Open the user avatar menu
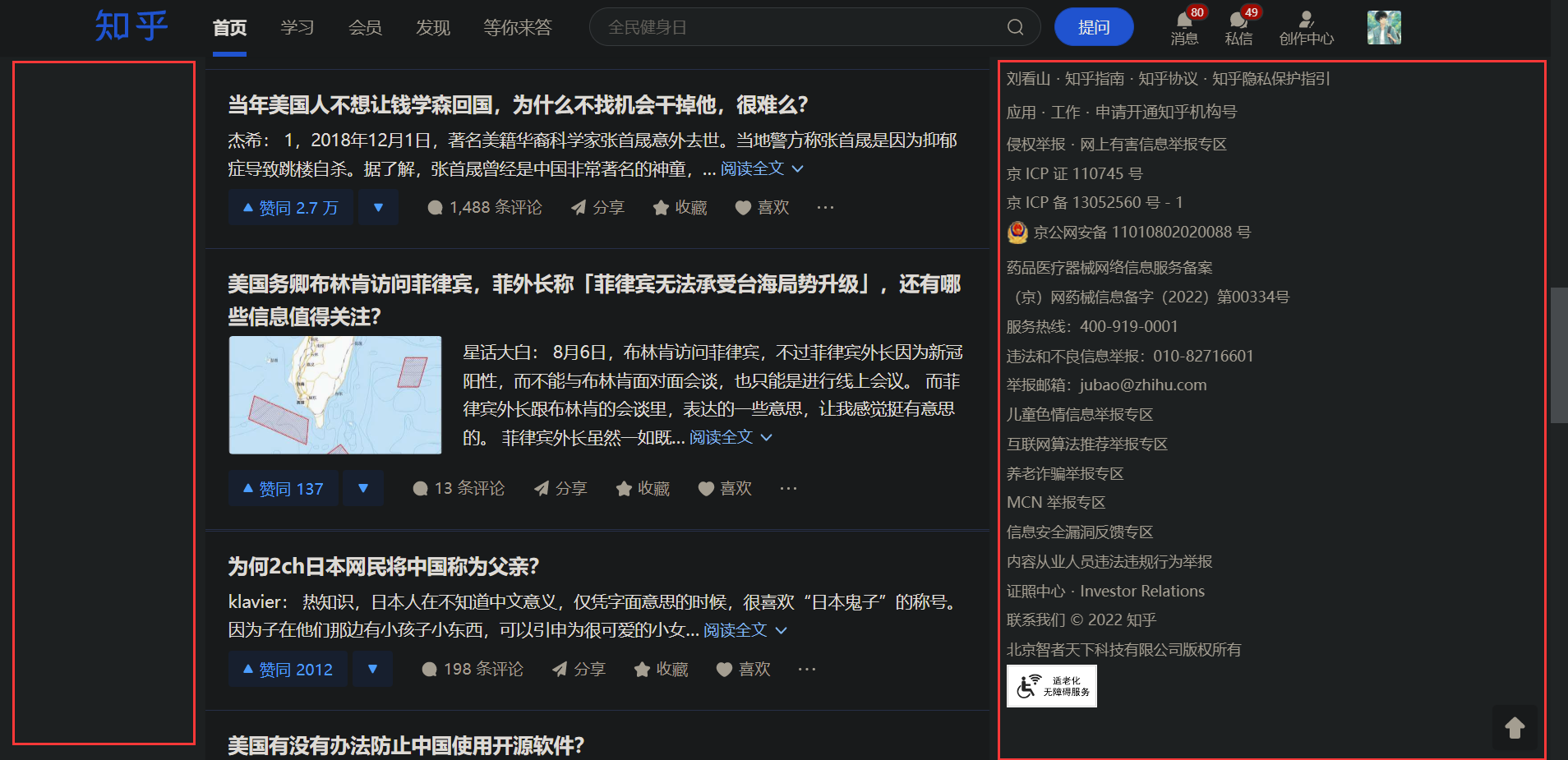This screenshot has width=1568, height=760. click(1384, 27)
